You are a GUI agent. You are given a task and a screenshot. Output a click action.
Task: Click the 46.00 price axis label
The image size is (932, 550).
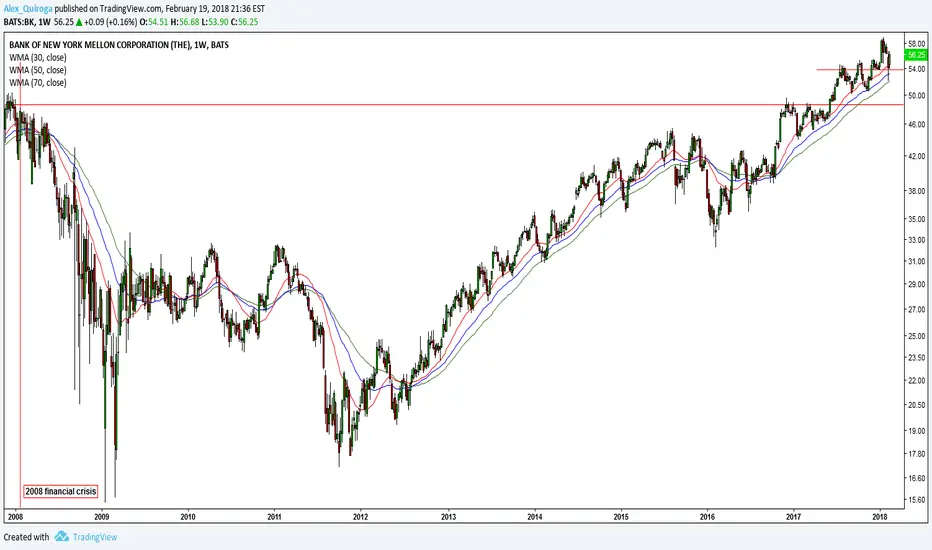[x=917, y=124]
